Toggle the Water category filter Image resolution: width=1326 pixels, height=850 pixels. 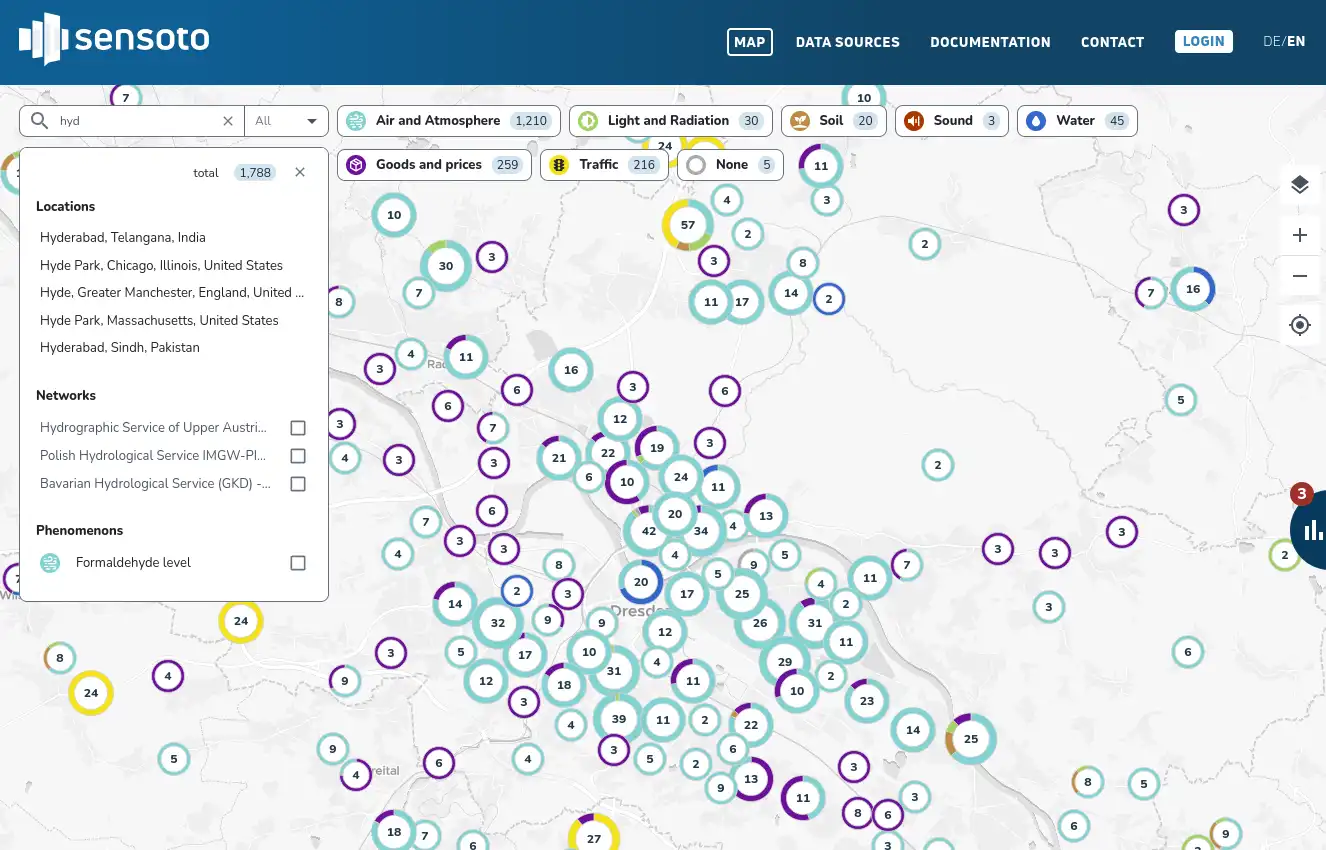(x=1076, y=121)
